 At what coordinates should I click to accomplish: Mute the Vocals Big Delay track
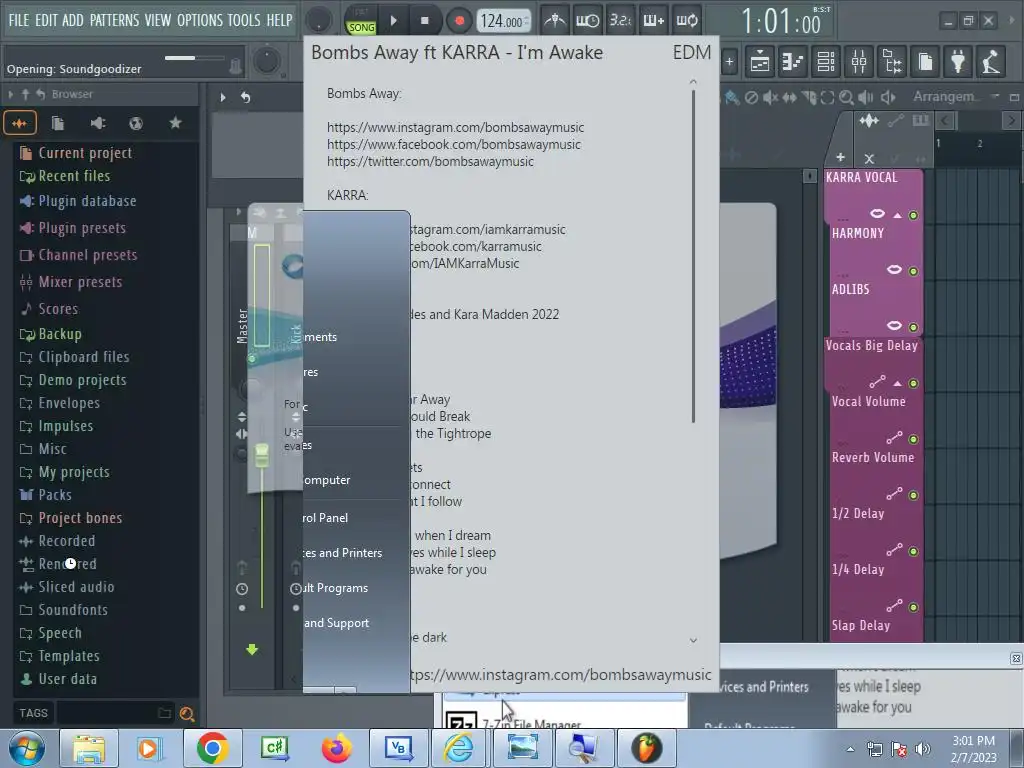[x=913, y=383]
